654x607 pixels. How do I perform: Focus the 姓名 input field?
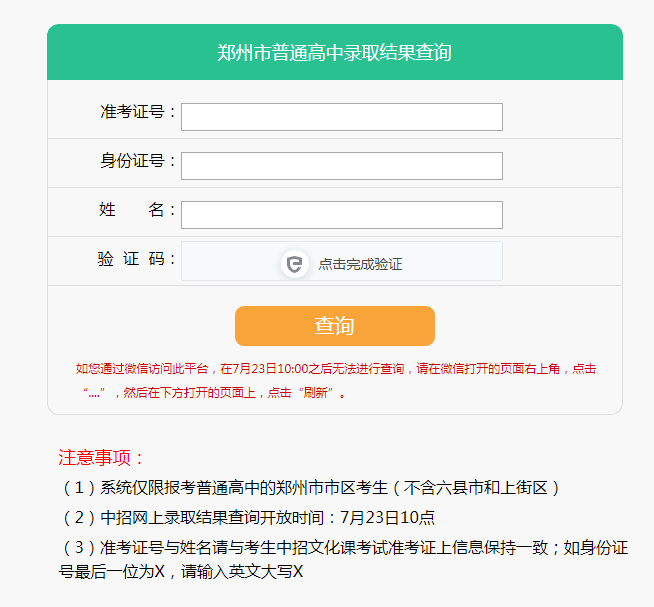[342, 215]
